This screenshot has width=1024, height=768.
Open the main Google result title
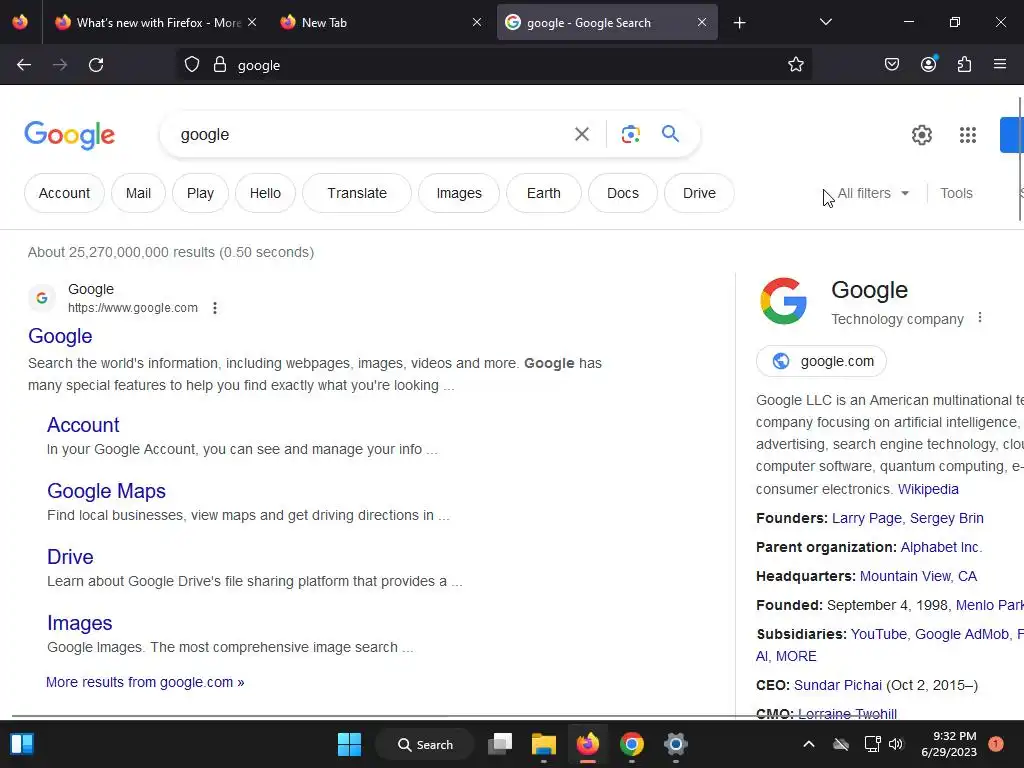tap(60, 336)
